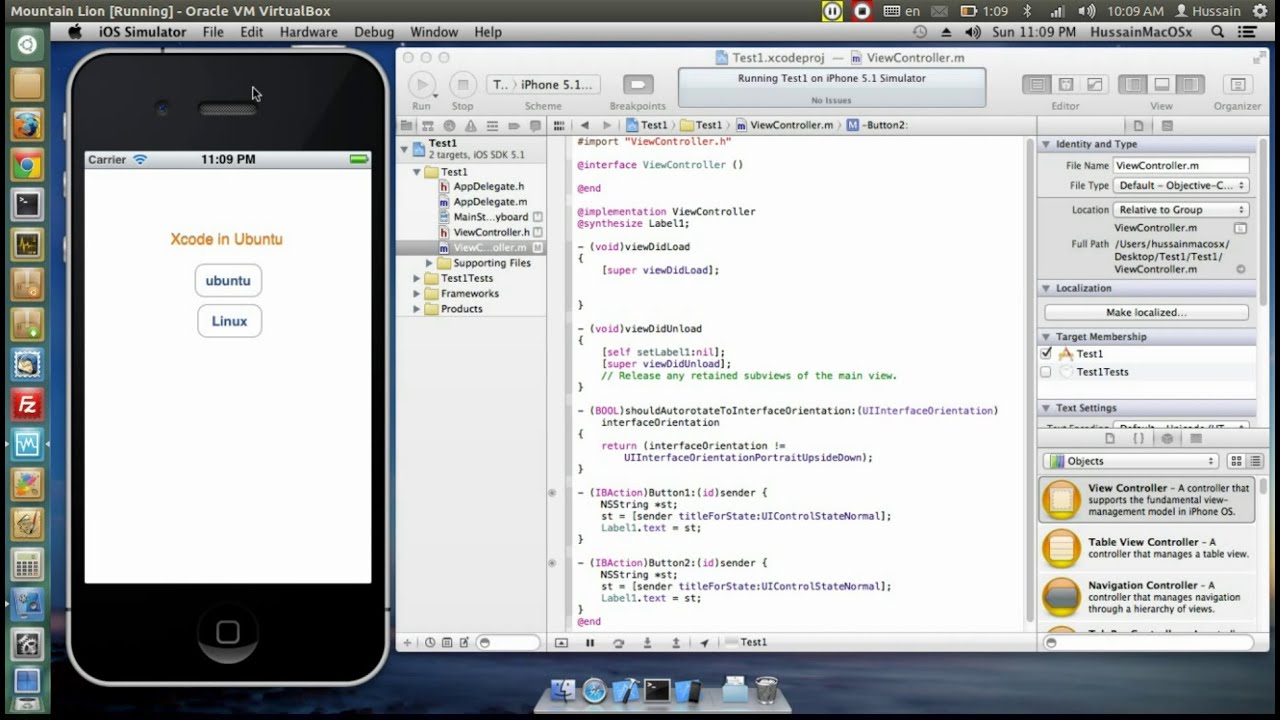This screenshot has height=720, width=1280.
Task: Step into in debug bar
Action: click(x=647, y=643)
